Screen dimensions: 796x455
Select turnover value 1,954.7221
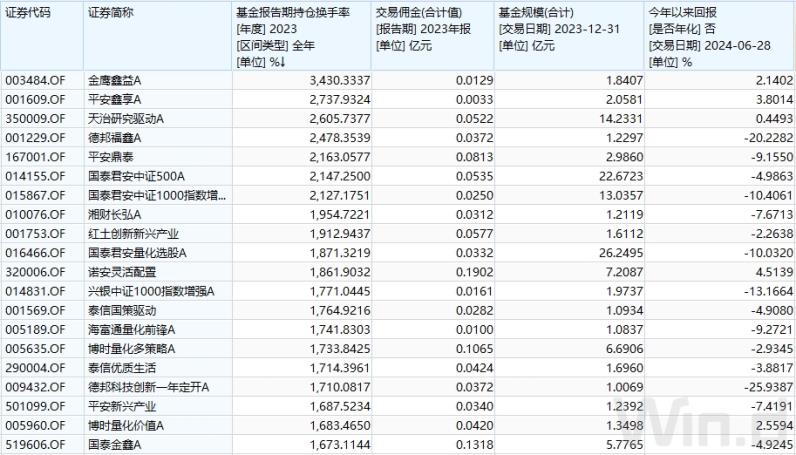click(340, 215)
